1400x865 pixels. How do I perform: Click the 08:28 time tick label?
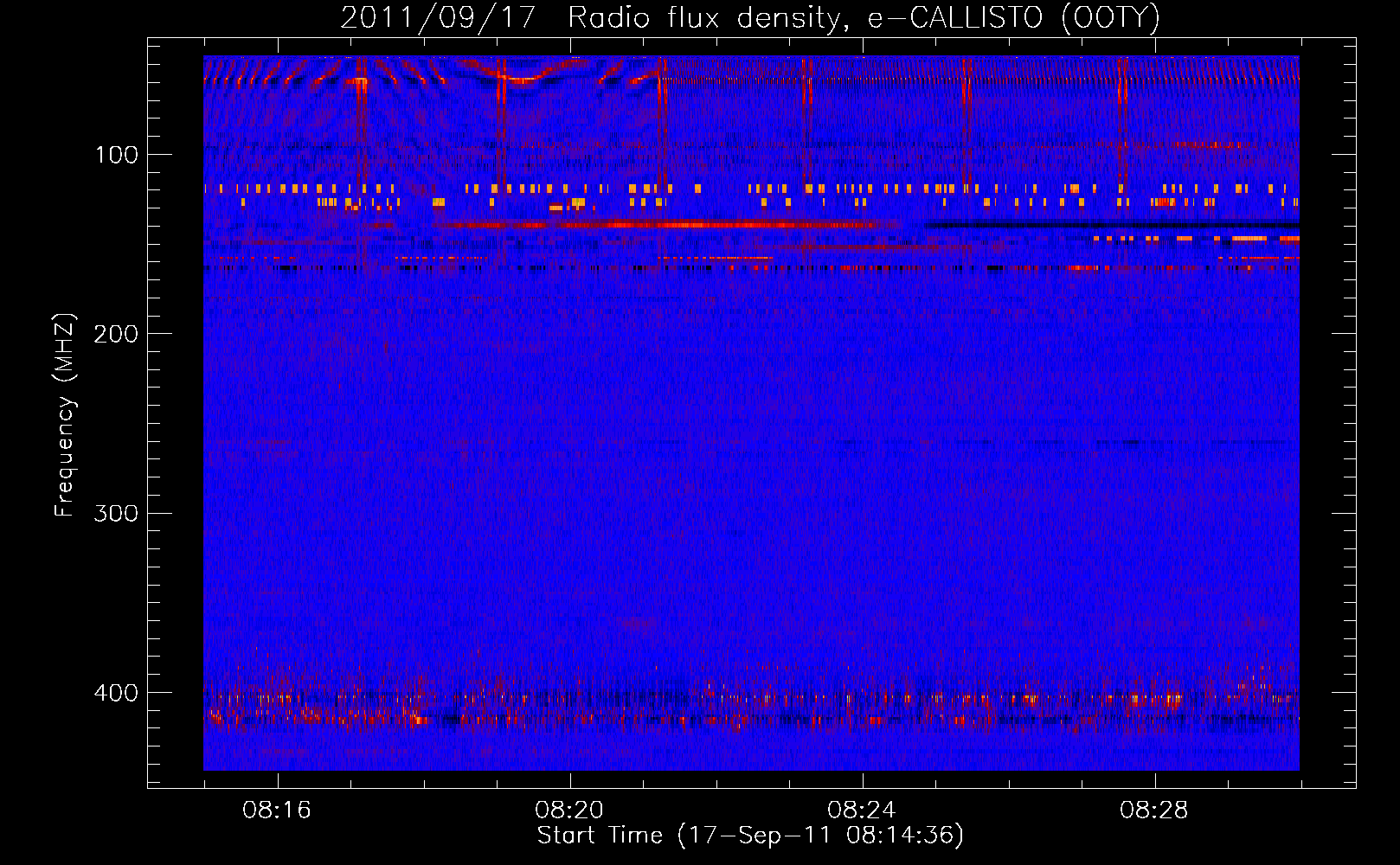point(1154,811)
